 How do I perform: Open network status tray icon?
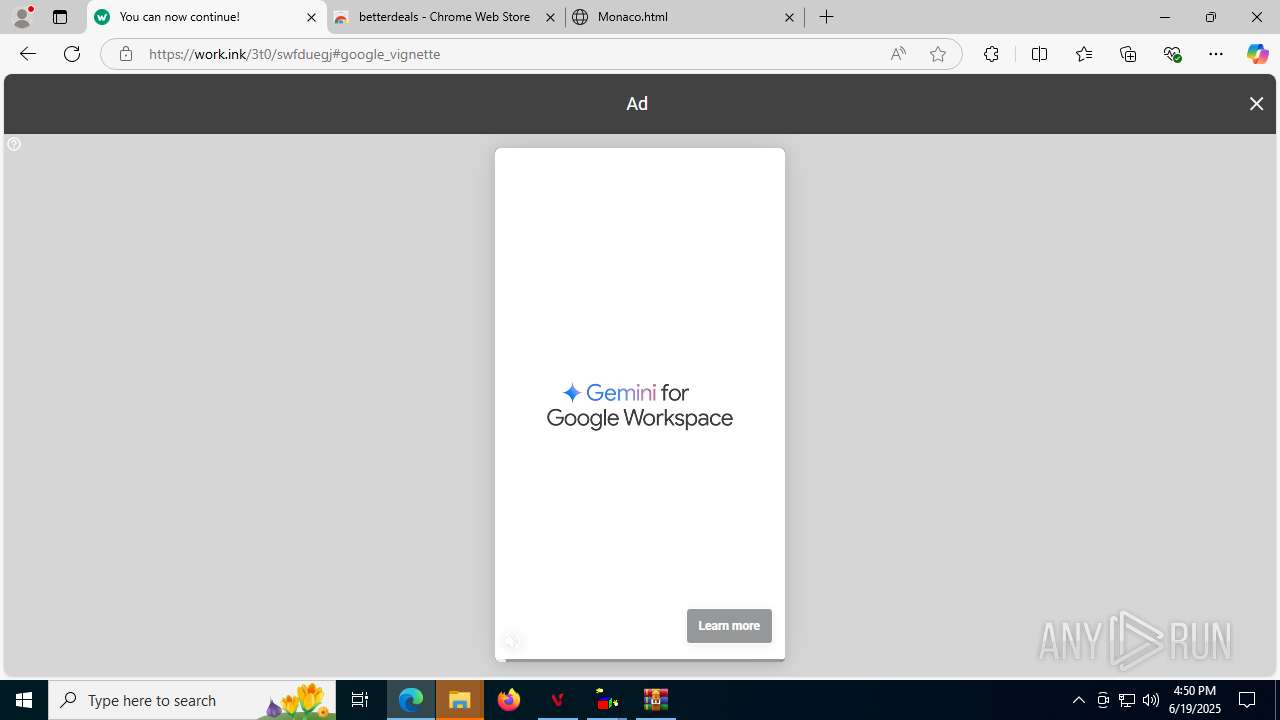pyautogui.click(x=1127, y=700)
